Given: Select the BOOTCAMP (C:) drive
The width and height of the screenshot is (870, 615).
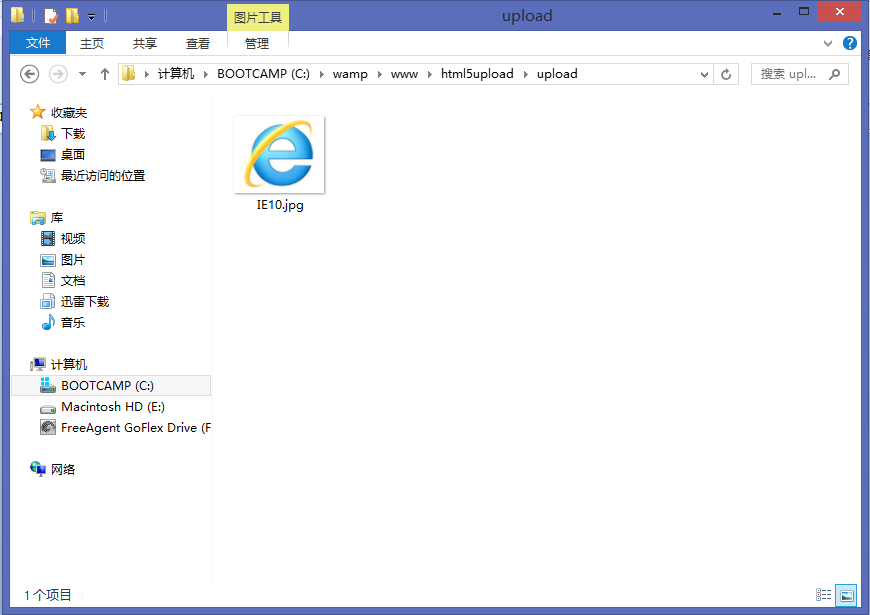Looking at the screenshot, I should click(111, 386).
